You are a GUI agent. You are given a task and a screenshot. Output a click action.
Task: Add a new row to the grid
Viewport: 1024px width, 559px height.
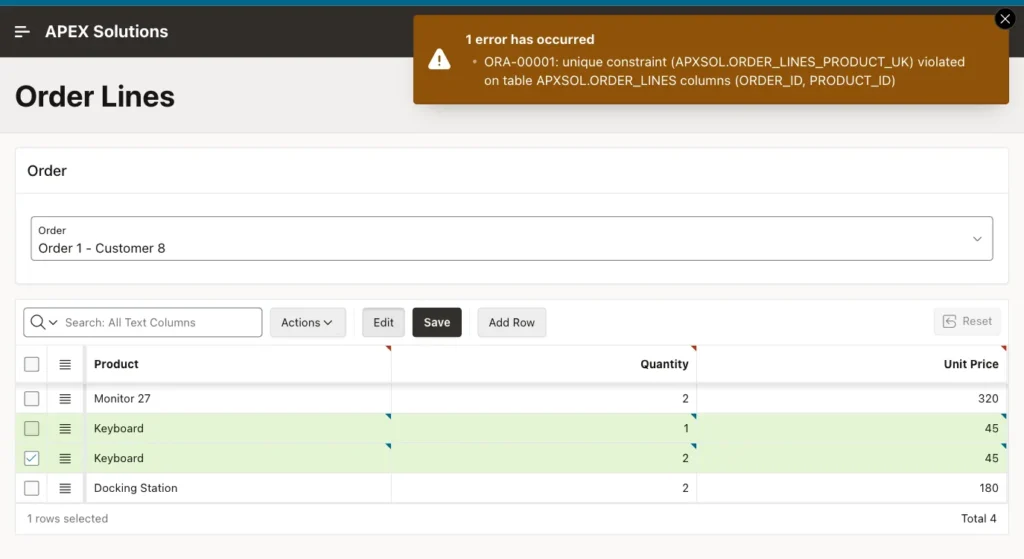(511, 322)
